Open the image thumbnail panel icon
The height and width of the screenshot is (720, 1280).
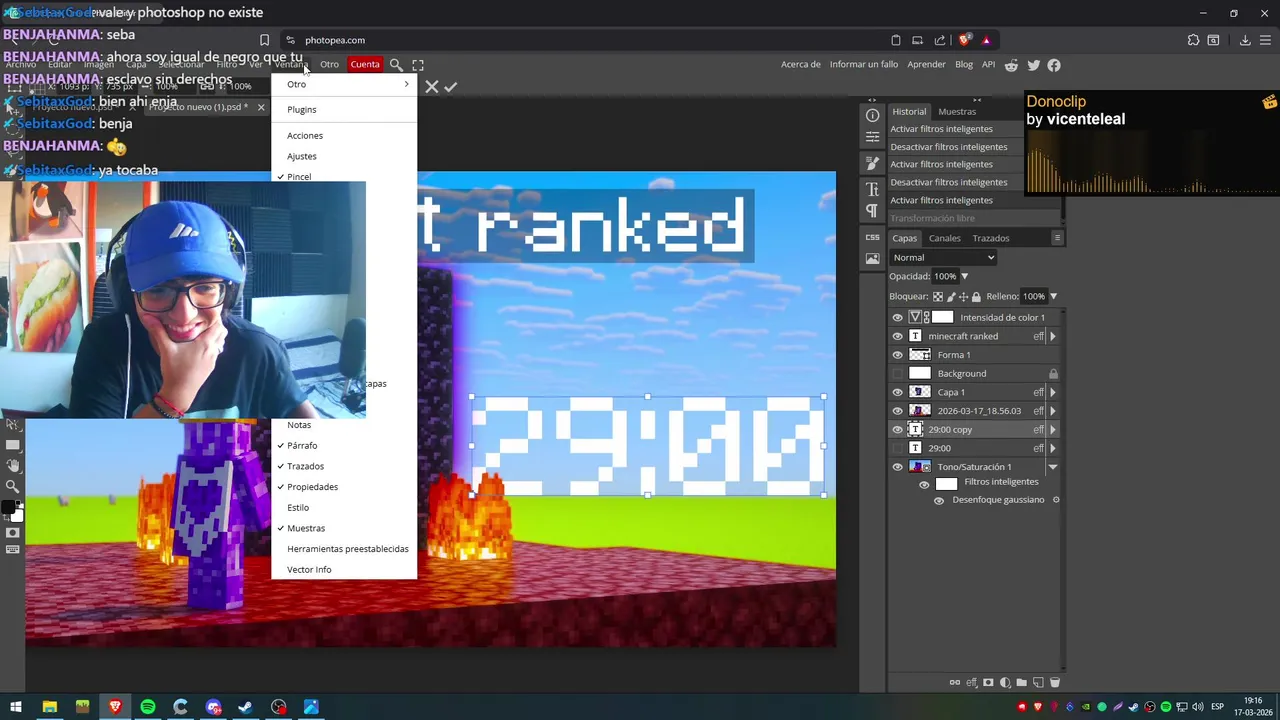pyautogui.click(x=872, y=258)
